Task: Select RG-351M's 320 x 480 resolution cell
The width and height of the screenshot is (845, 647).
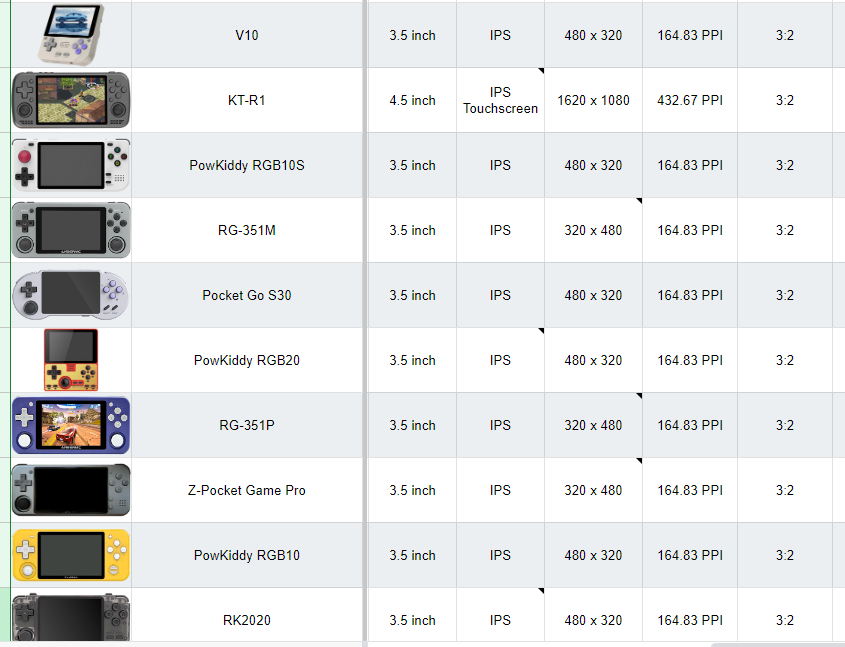Action: tap(593, 230)
